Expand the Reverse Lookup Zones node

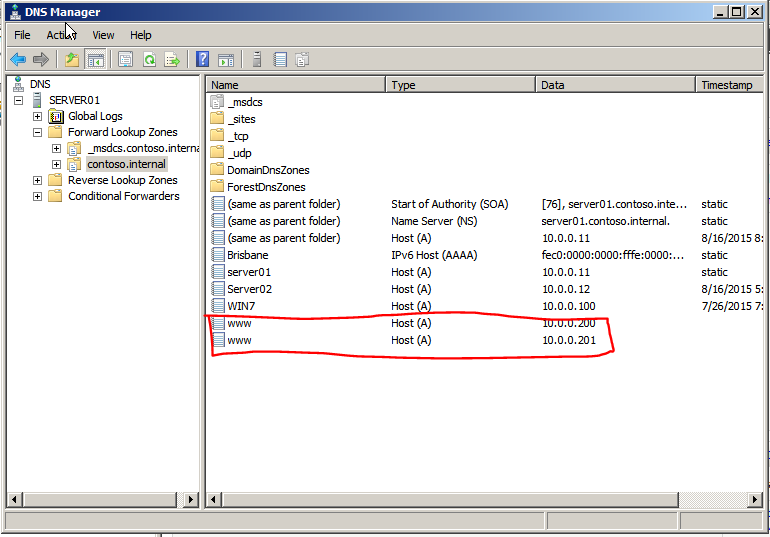[x=37, y=180]
